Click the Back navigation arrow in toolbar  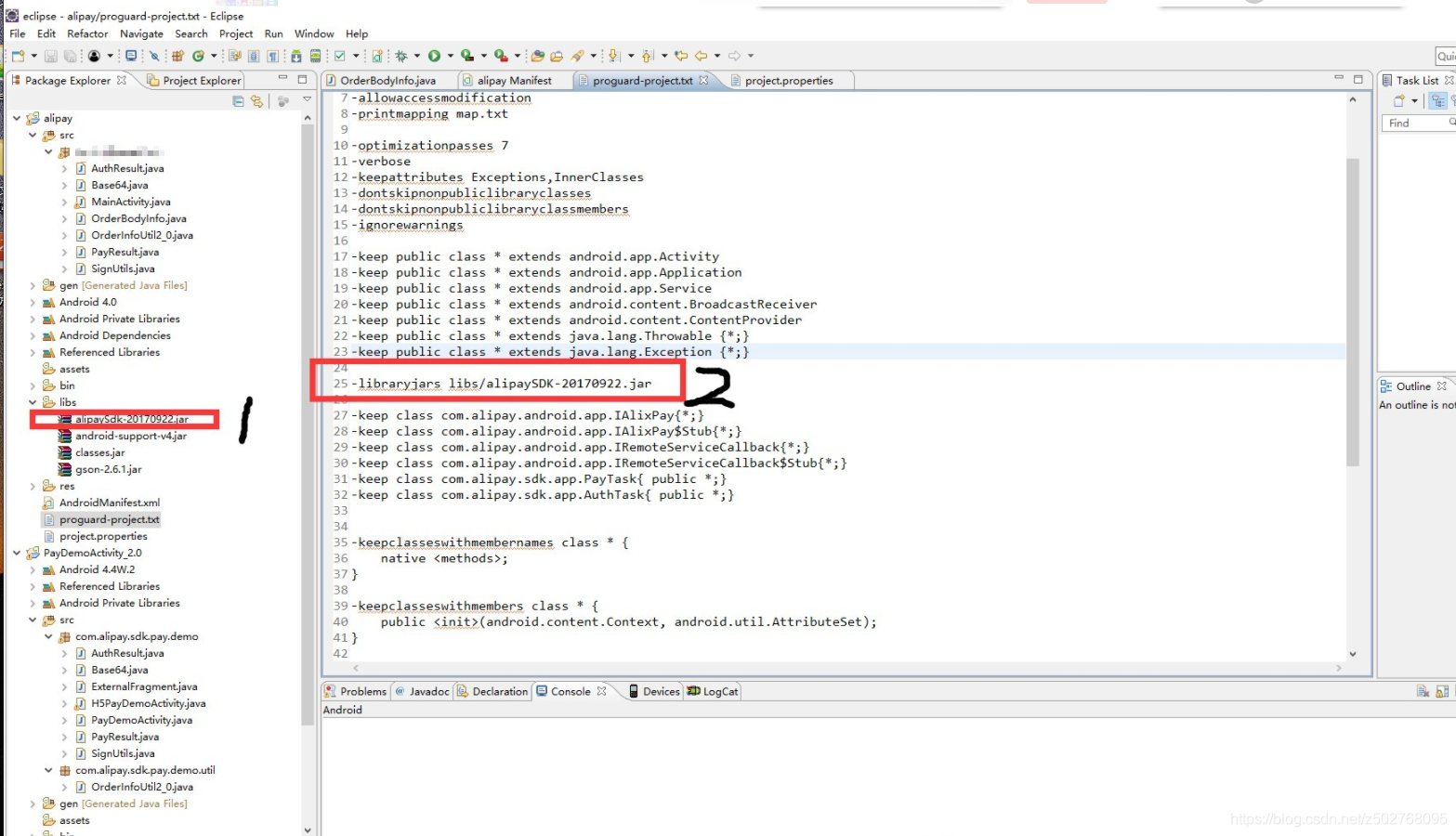tap(701, 56)
